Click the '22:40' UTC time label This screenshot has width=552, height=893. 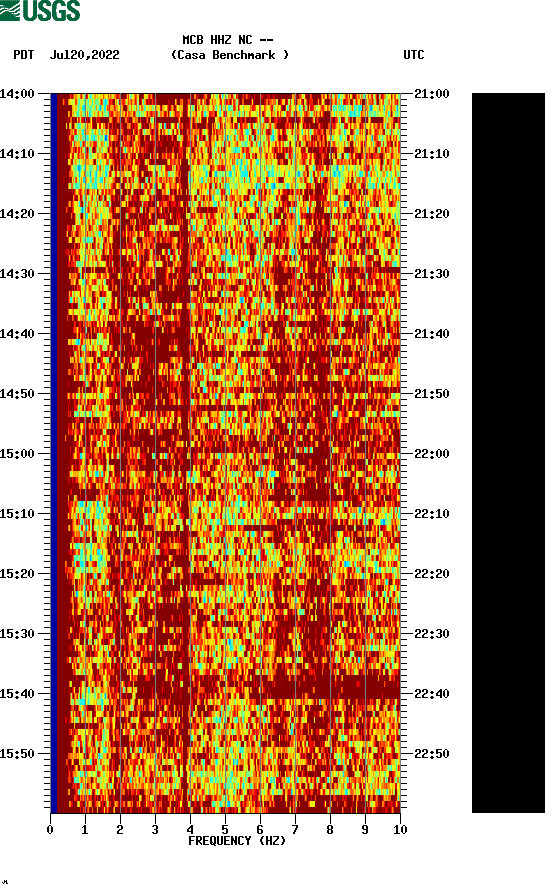click(x=432, y=694)
